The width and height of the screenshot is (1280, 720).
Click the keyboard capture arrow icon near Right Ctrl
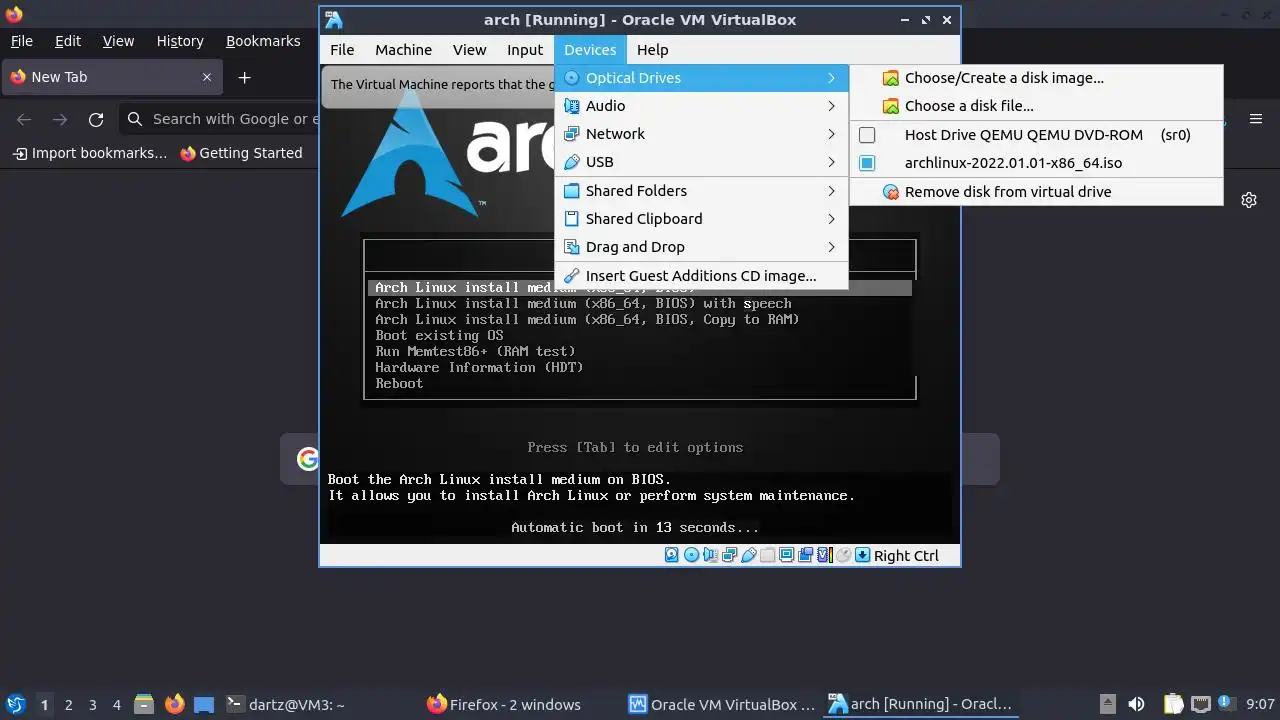coord(863,555)
